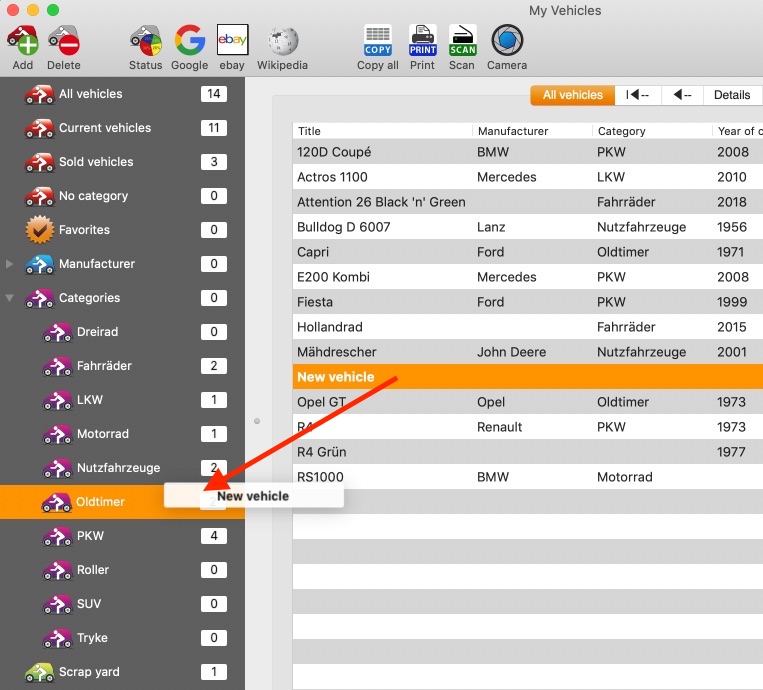
Task: Select the RS1000 row
Action: 528,477
